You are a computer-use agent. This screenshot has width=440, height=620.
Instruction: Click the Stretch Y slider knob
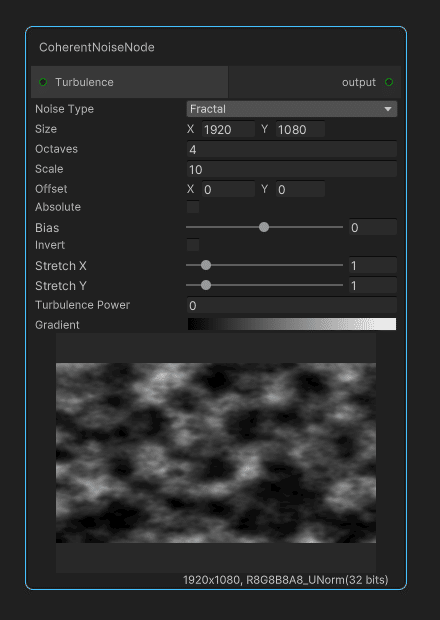coord(206,285)
